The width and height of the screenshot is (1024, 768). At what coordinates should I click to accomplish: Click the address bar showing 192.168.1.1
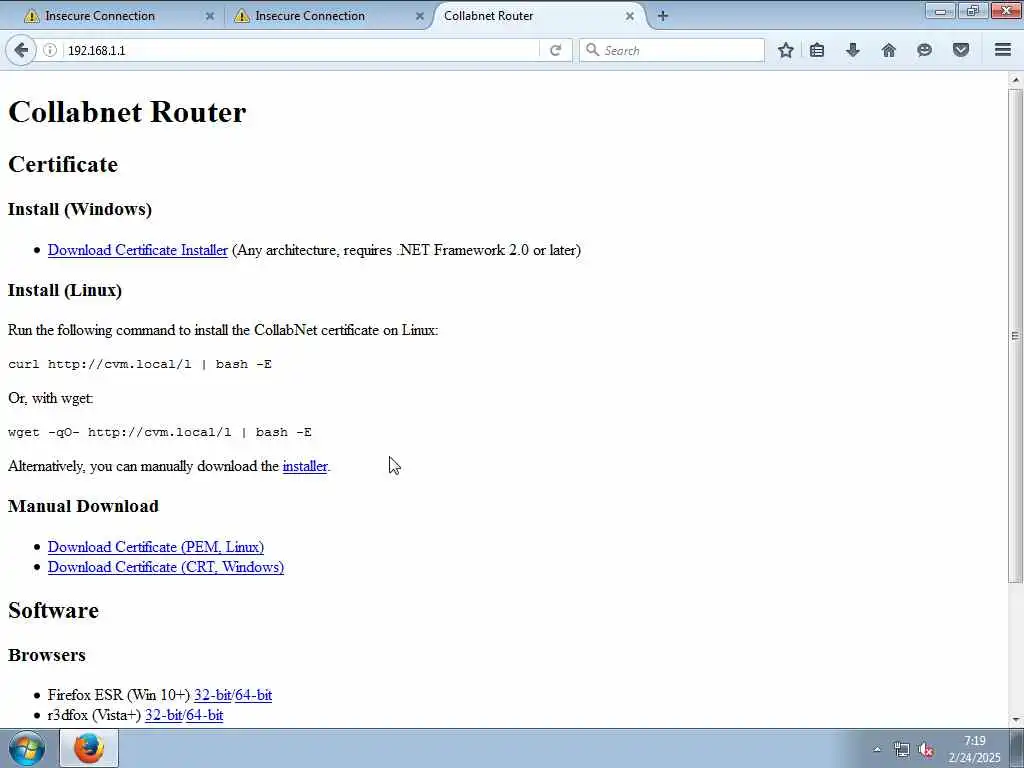300,50
